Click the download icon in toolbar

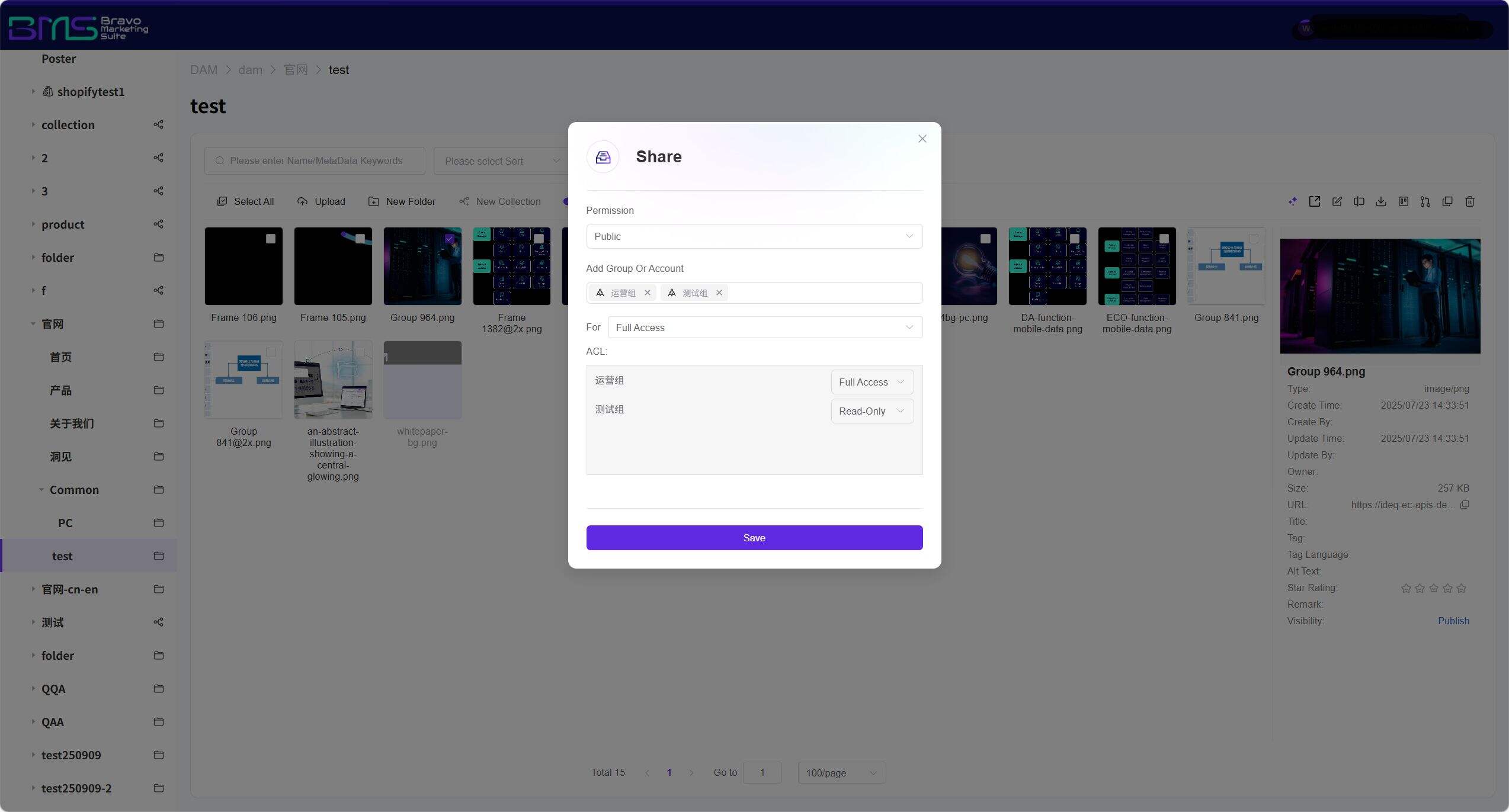pyautogui.click(x=1380, y=201)
